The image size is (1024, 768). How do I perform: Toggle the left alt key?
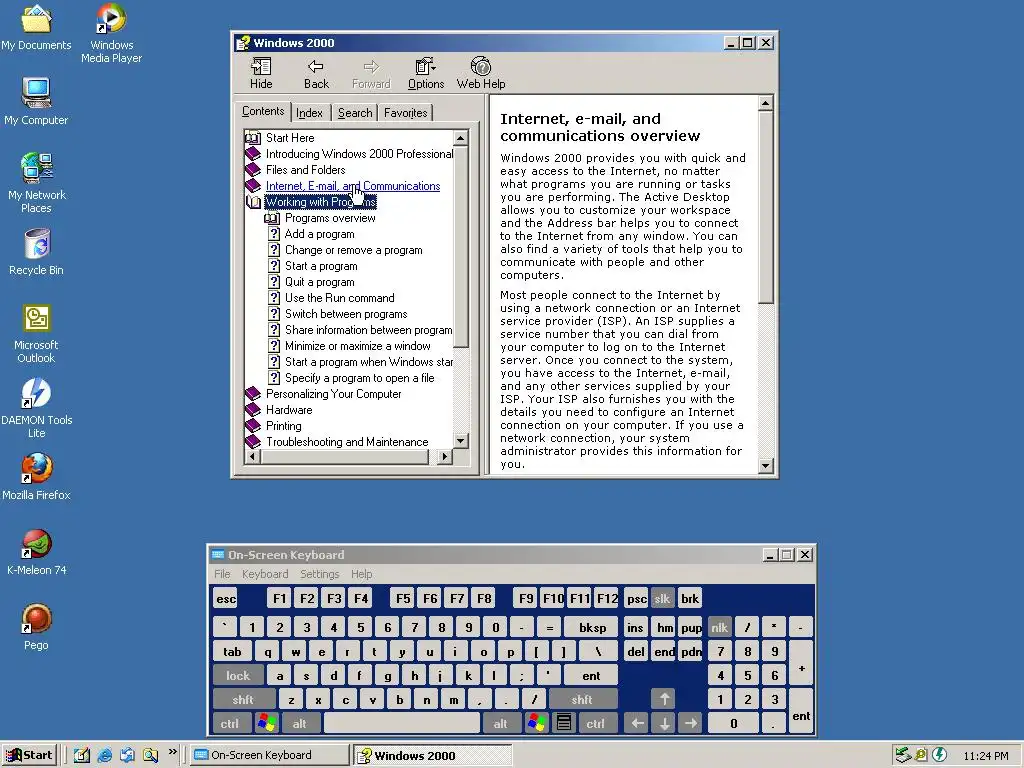pos(300,724)
